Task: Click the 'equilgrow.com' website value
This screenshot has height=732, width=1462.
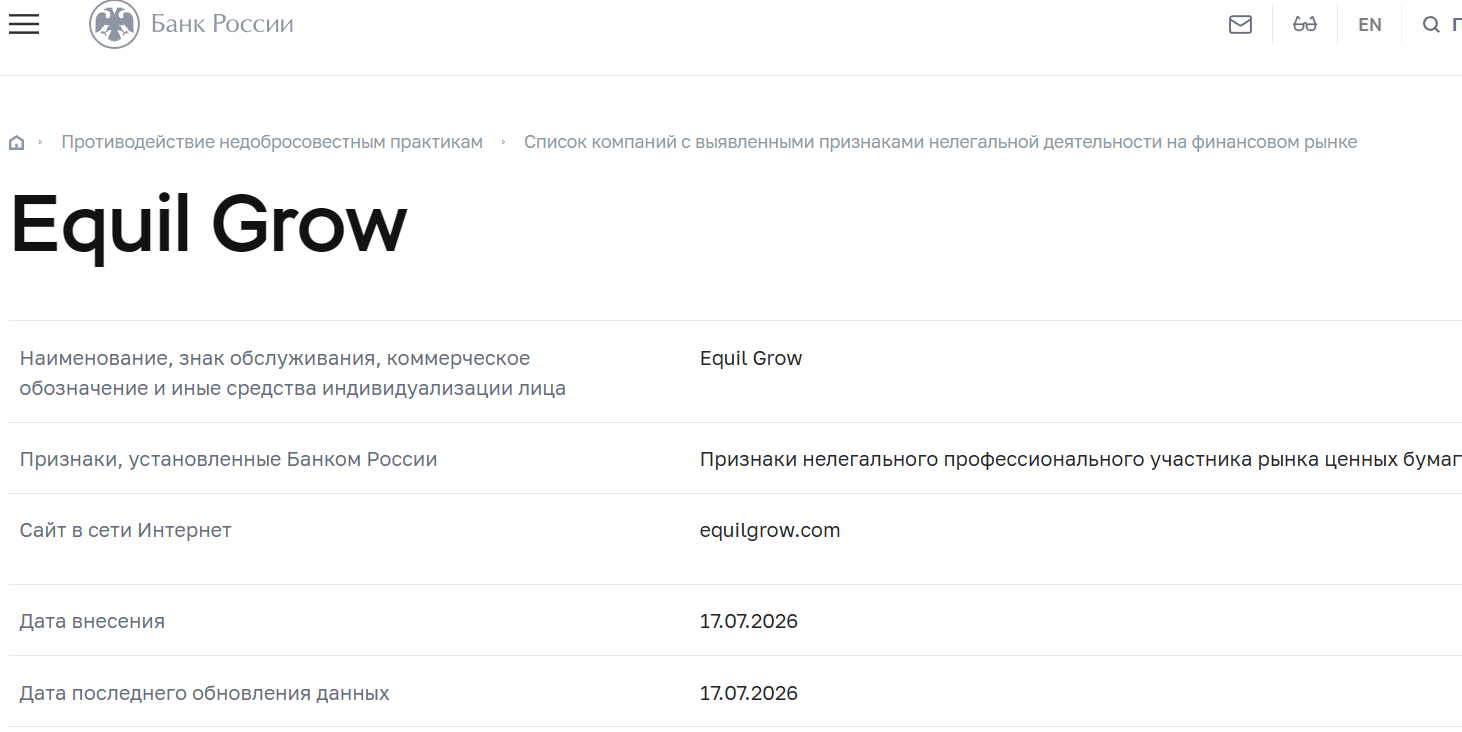Action: pos(770,530)
